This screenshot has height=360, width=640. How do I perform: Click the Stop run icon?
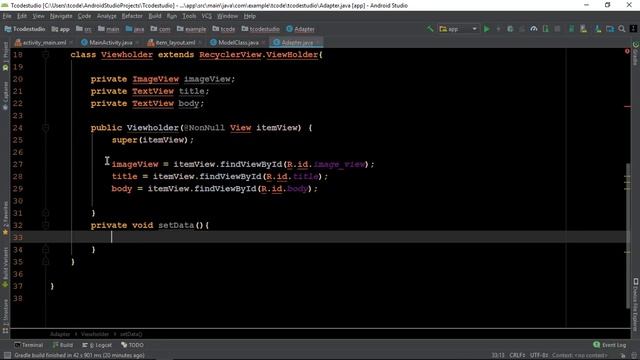click(557, 29)
